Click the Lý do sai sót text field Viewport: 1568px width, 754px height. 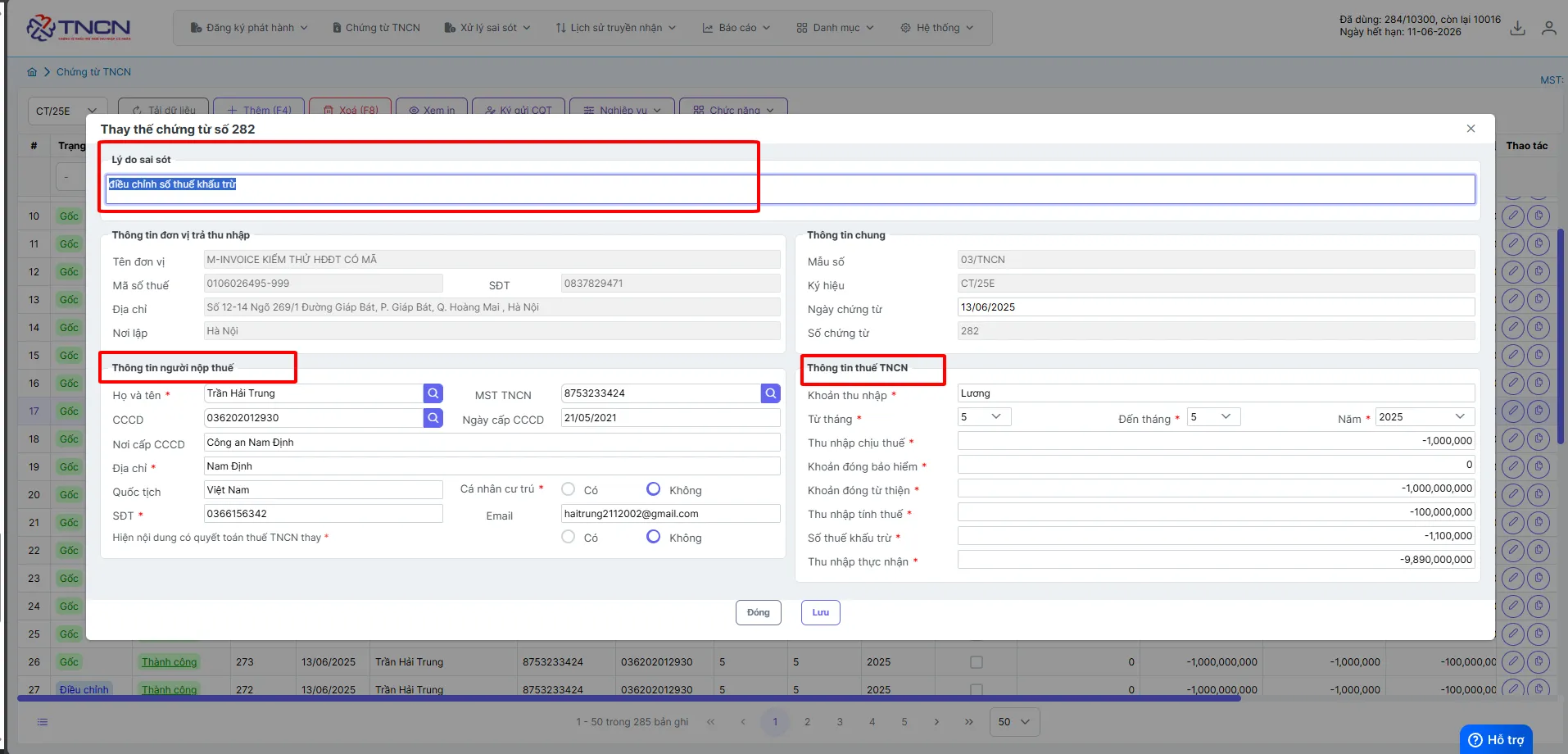[x=791, y=189]
